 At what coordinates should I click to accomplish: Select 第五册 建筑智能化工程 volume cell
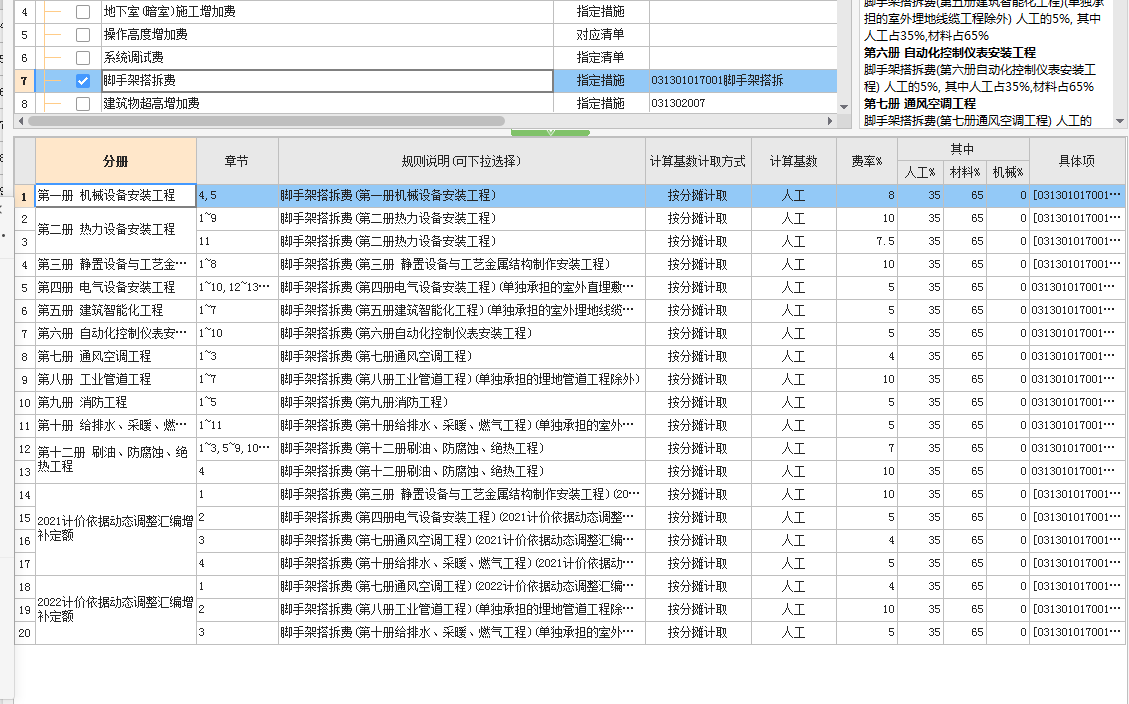coord(115,310)
